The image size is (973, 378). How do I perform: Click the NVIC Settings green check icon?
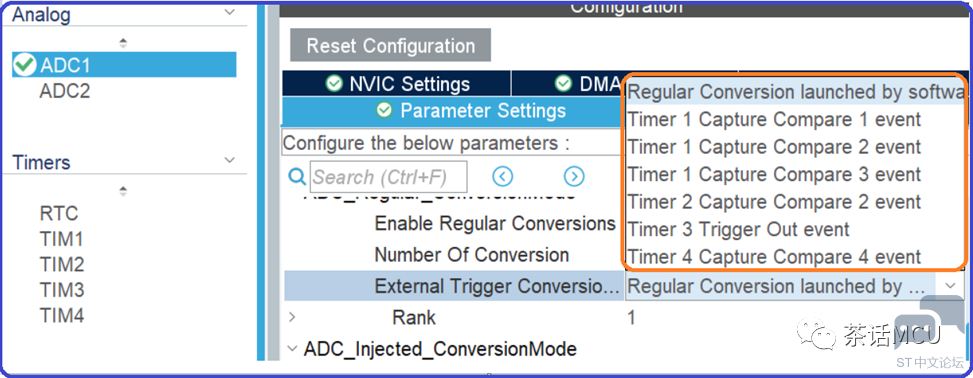click(334, 83)
